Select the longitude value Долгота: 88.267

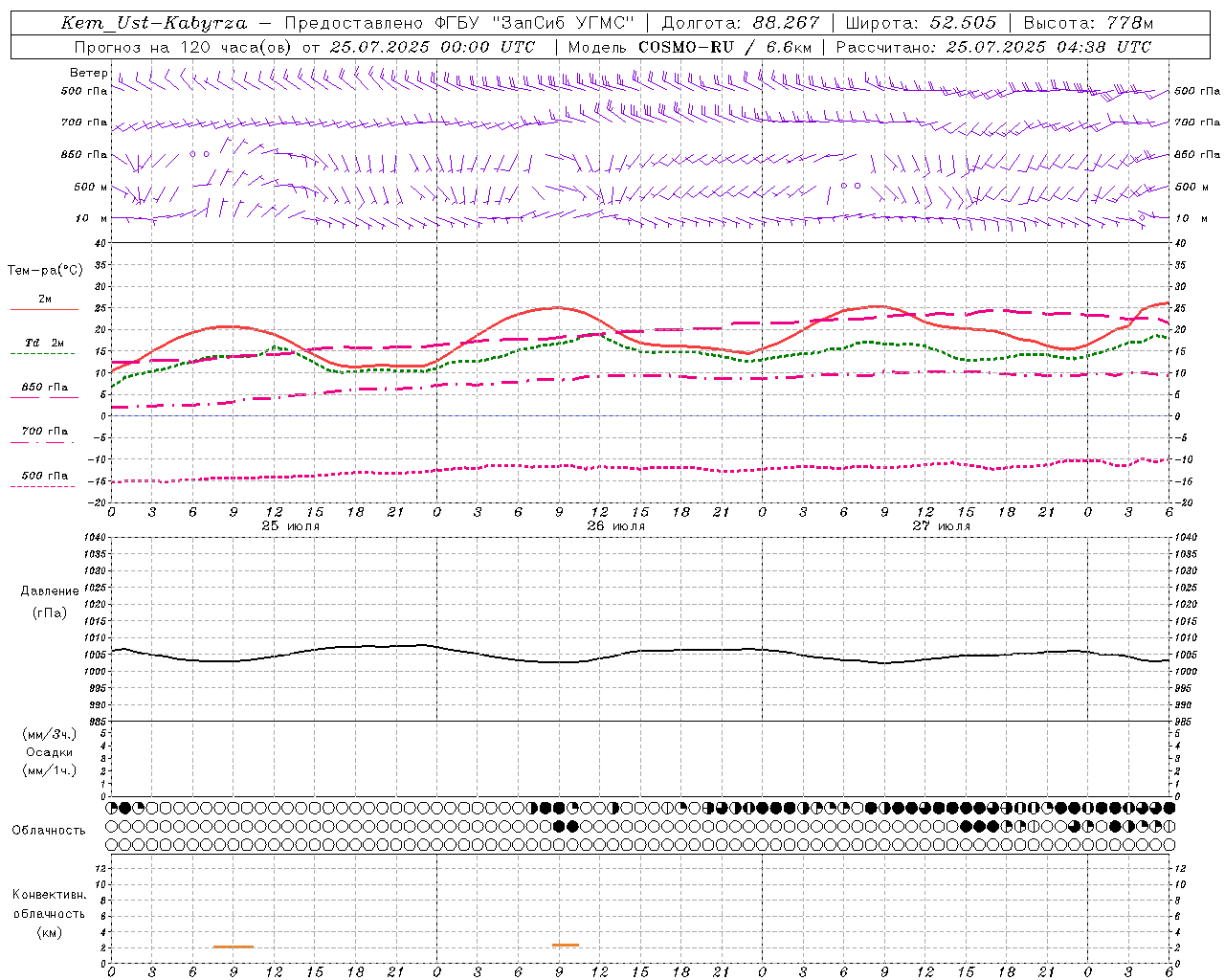(741, 23)
